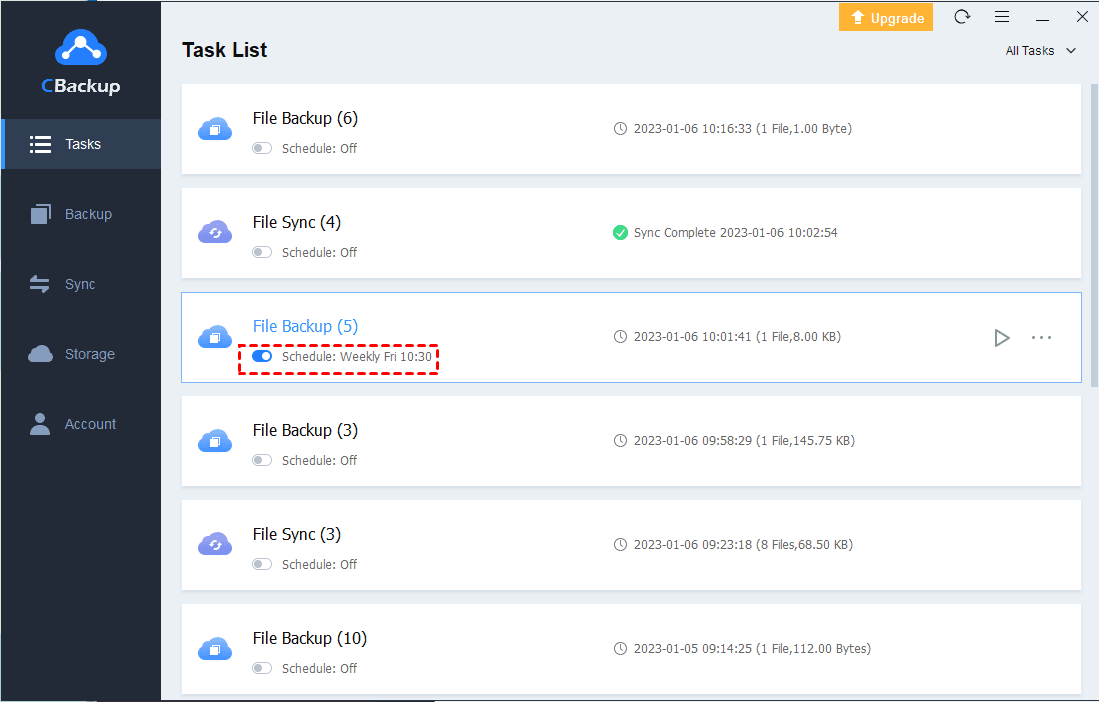Open the Sync section
This screenshot has width=1099, height=702.
(81, 284)
